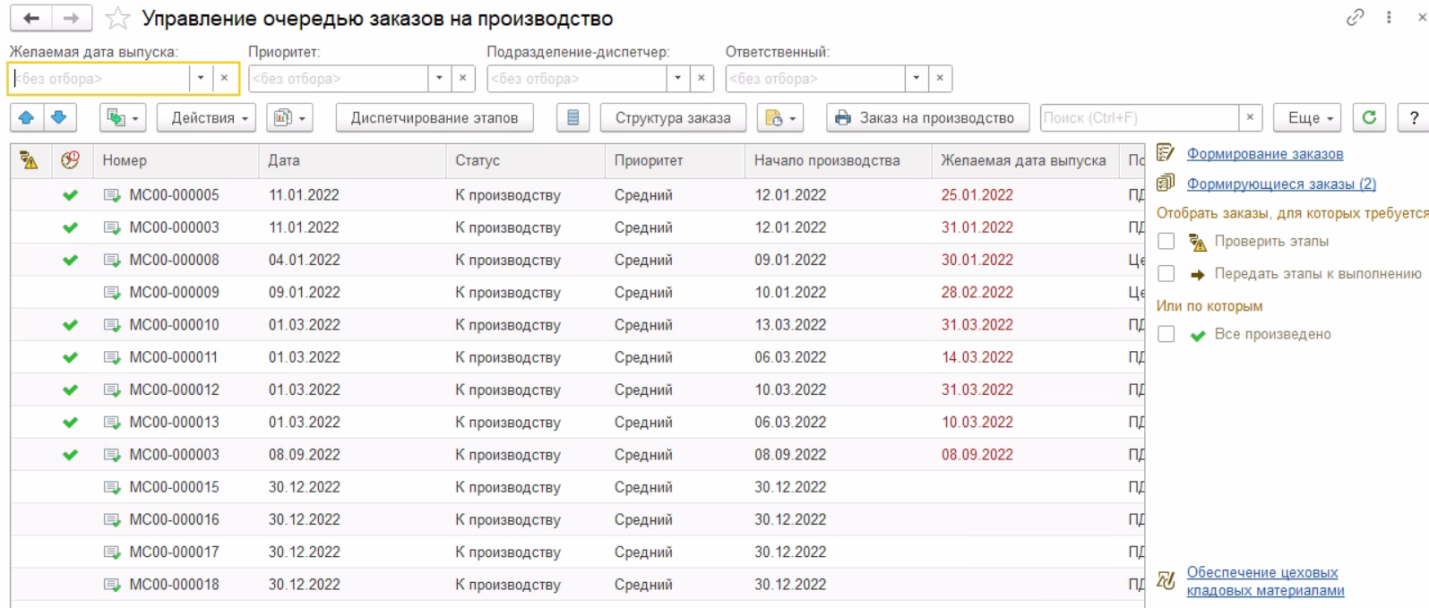Click icon next to Формирующиеся заказы
Viewport: 1429px width, 608px height.
(1165, 183)
